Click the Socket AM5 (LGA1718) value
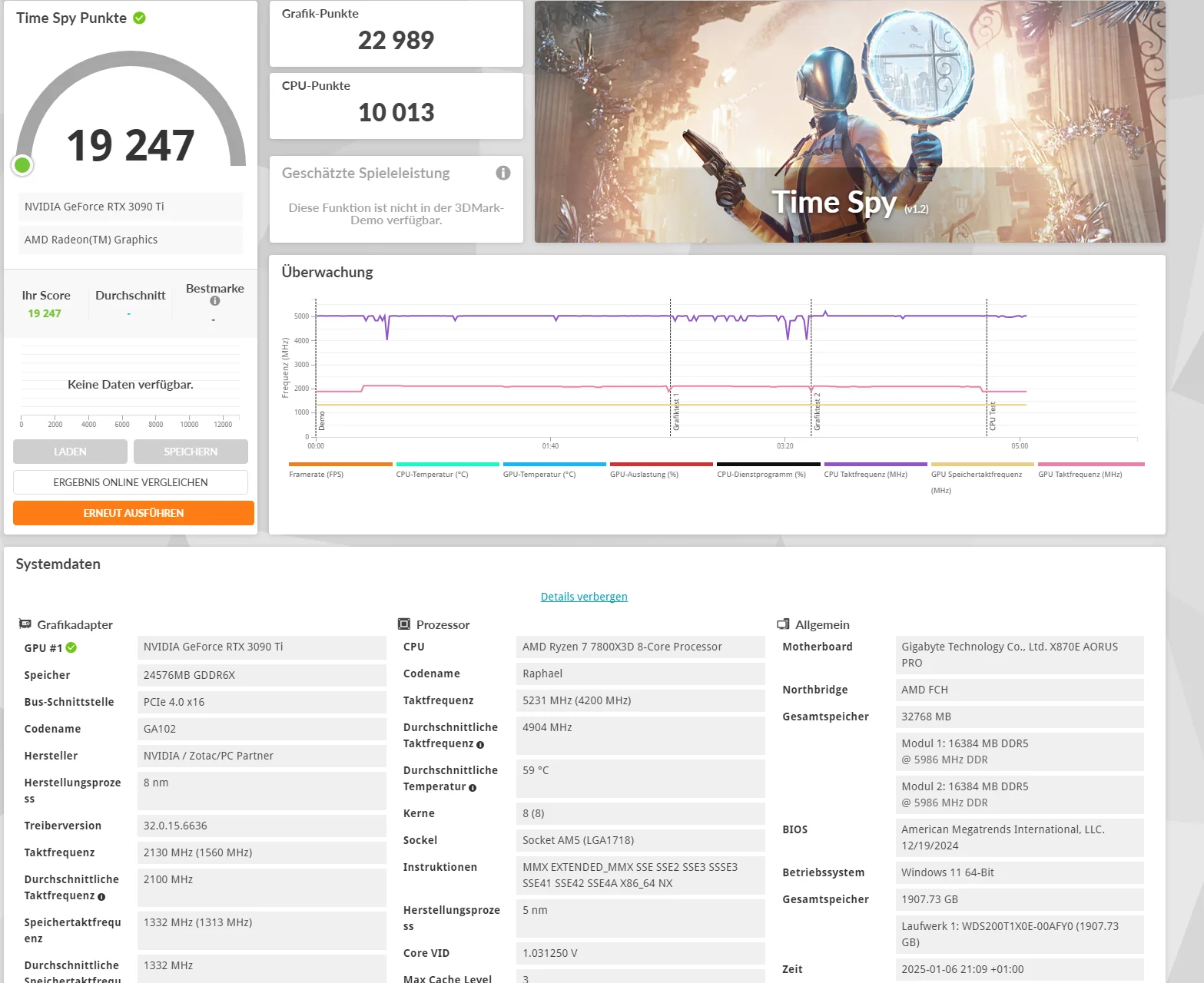 (x=640, y=840)
